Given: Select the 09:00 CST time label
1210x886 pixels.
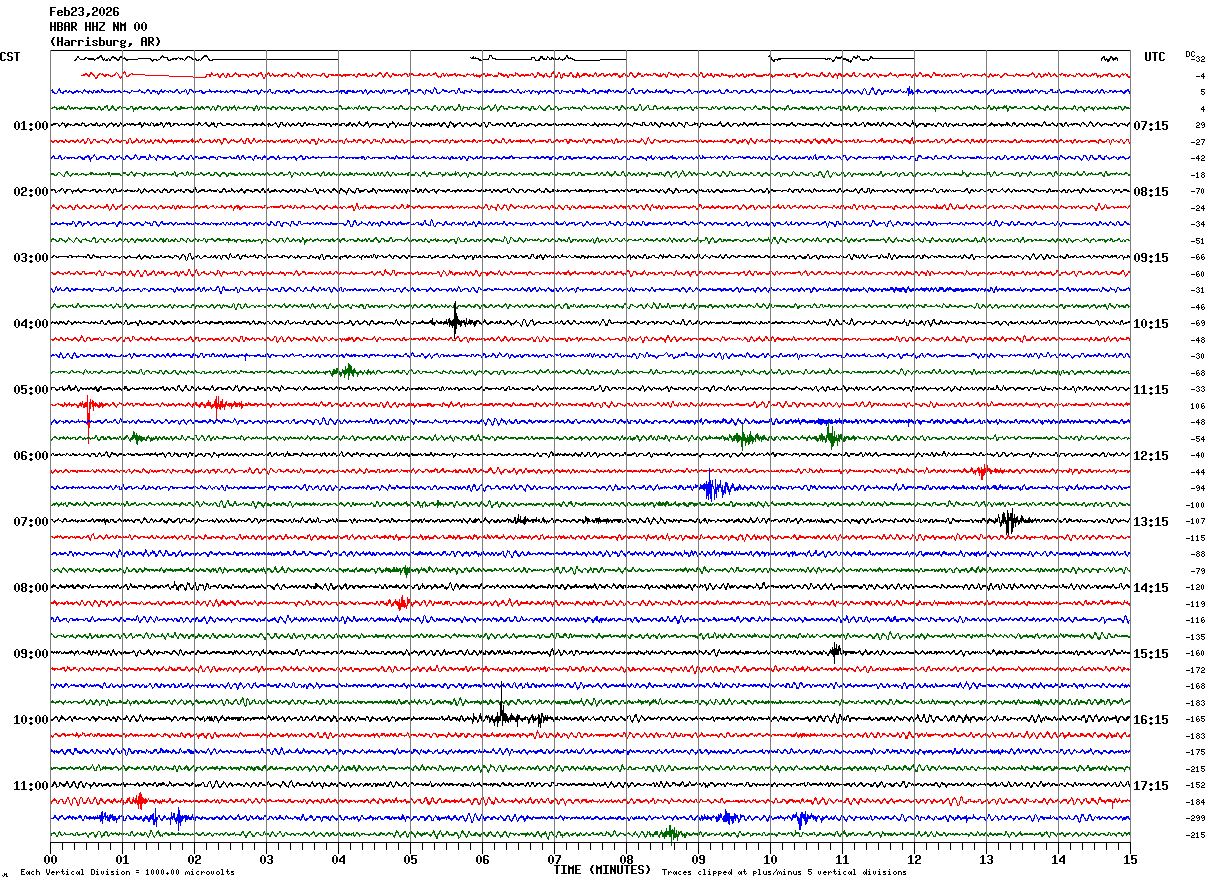Looking at the screenshot, I should tap(30, 654).
